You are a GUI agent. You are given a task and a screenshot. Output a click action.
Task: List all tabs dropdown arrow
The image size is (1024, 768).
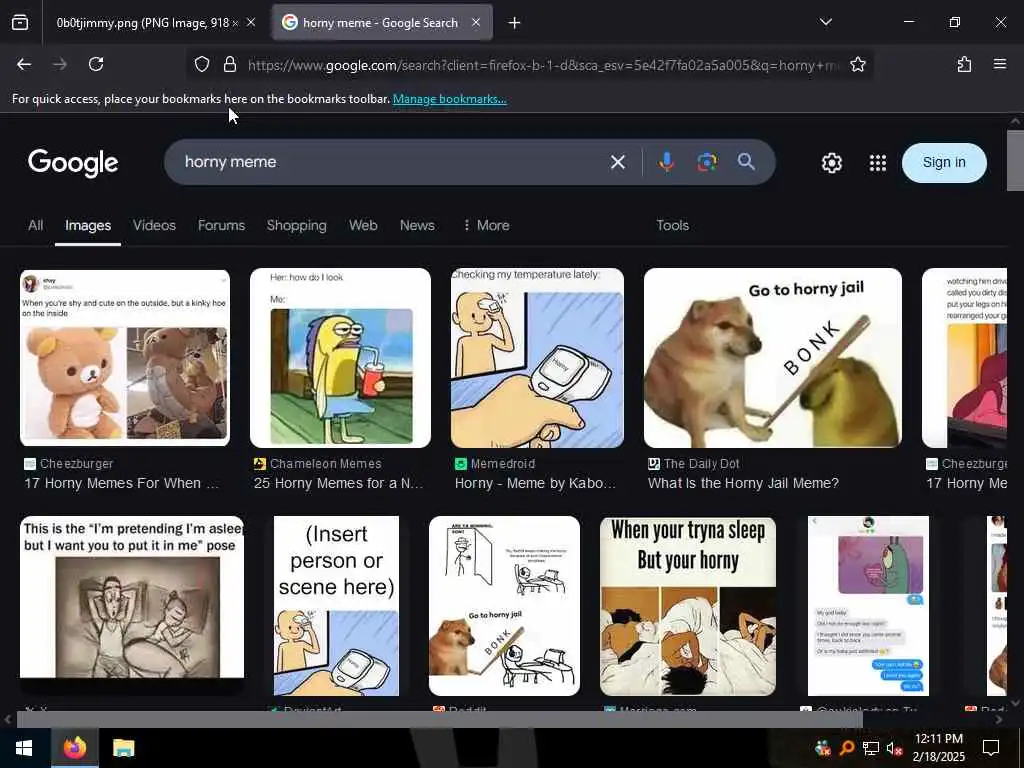825,22
